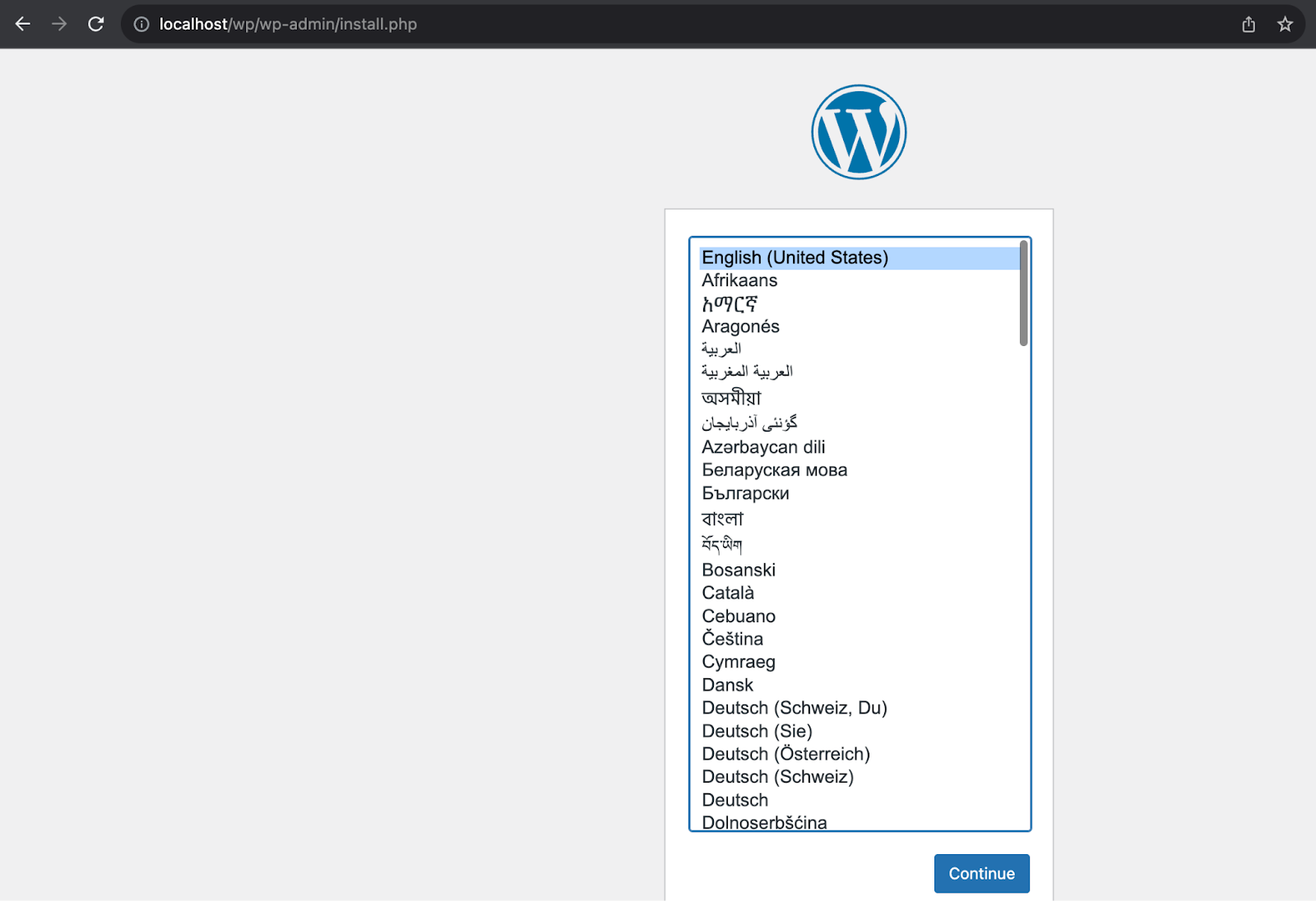This screenshot has width=1316, height=901.
Task: Choose Moroccan Arabic العربية المغربية
Action: pyautogui.click(x=860, y=372)
